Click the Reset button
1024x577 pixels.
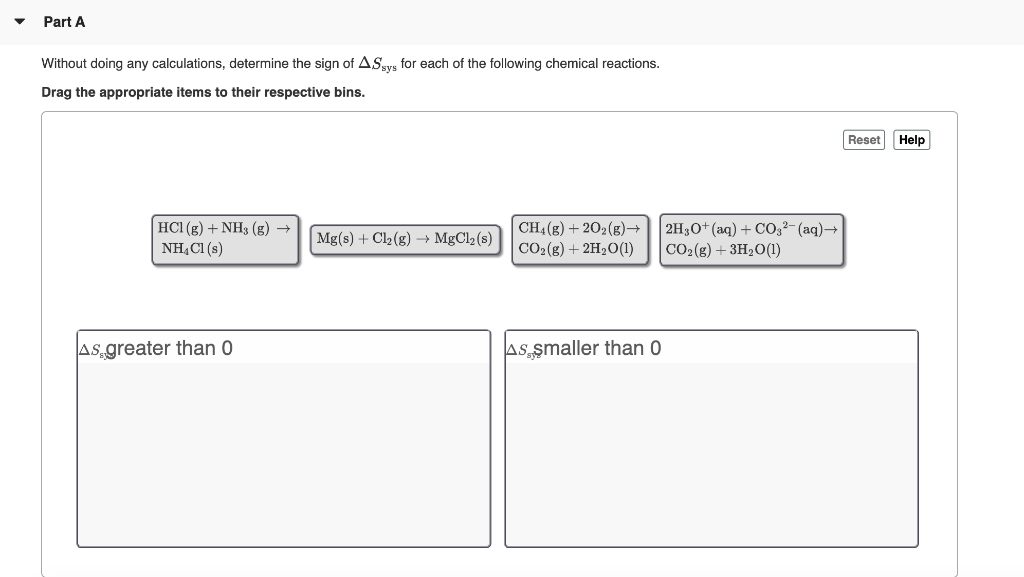[863, 139]
